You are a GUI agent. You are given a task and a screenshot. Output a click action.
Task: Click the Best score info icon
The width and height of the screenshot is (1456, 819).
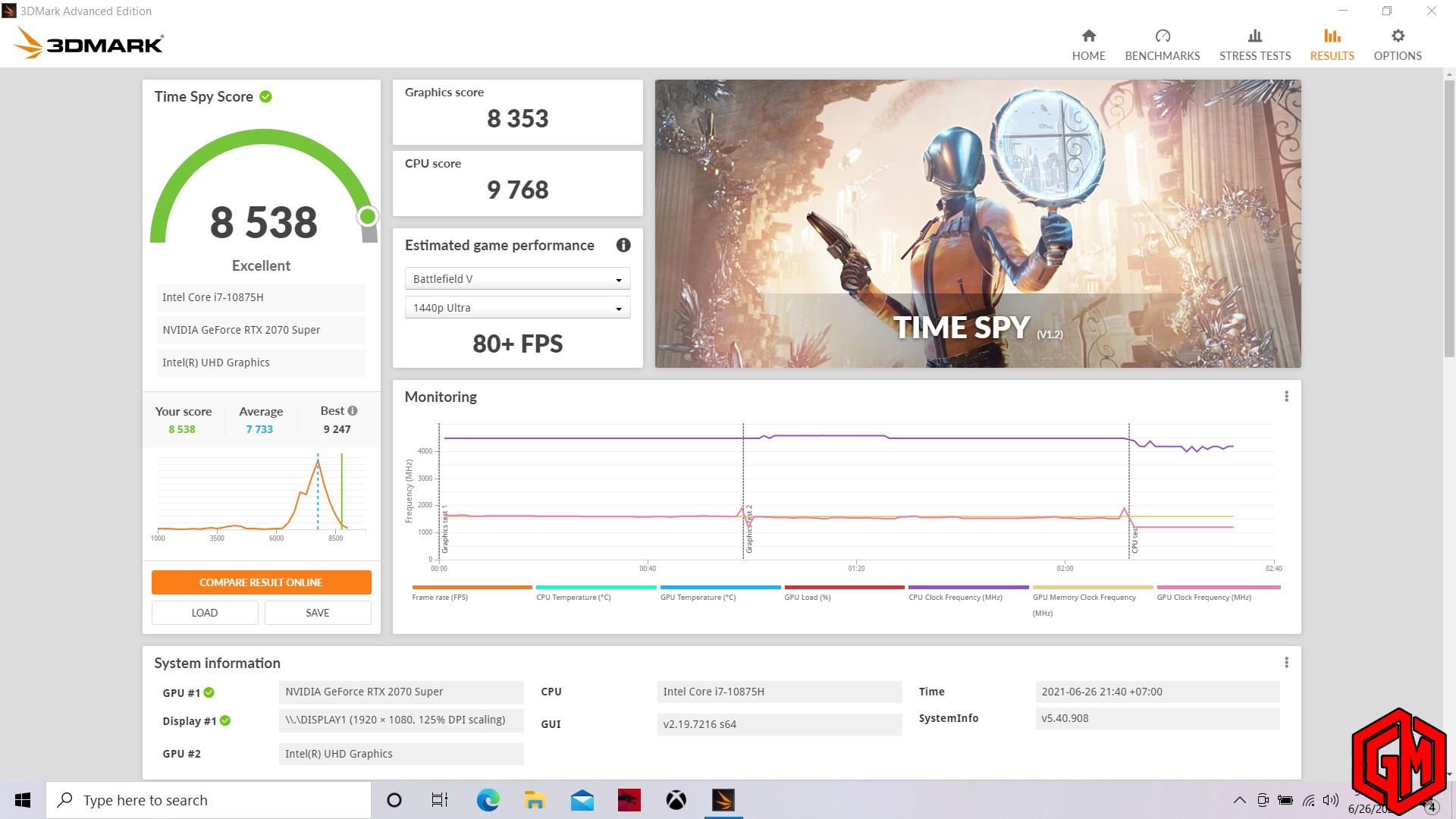click(x=353, y=410)
